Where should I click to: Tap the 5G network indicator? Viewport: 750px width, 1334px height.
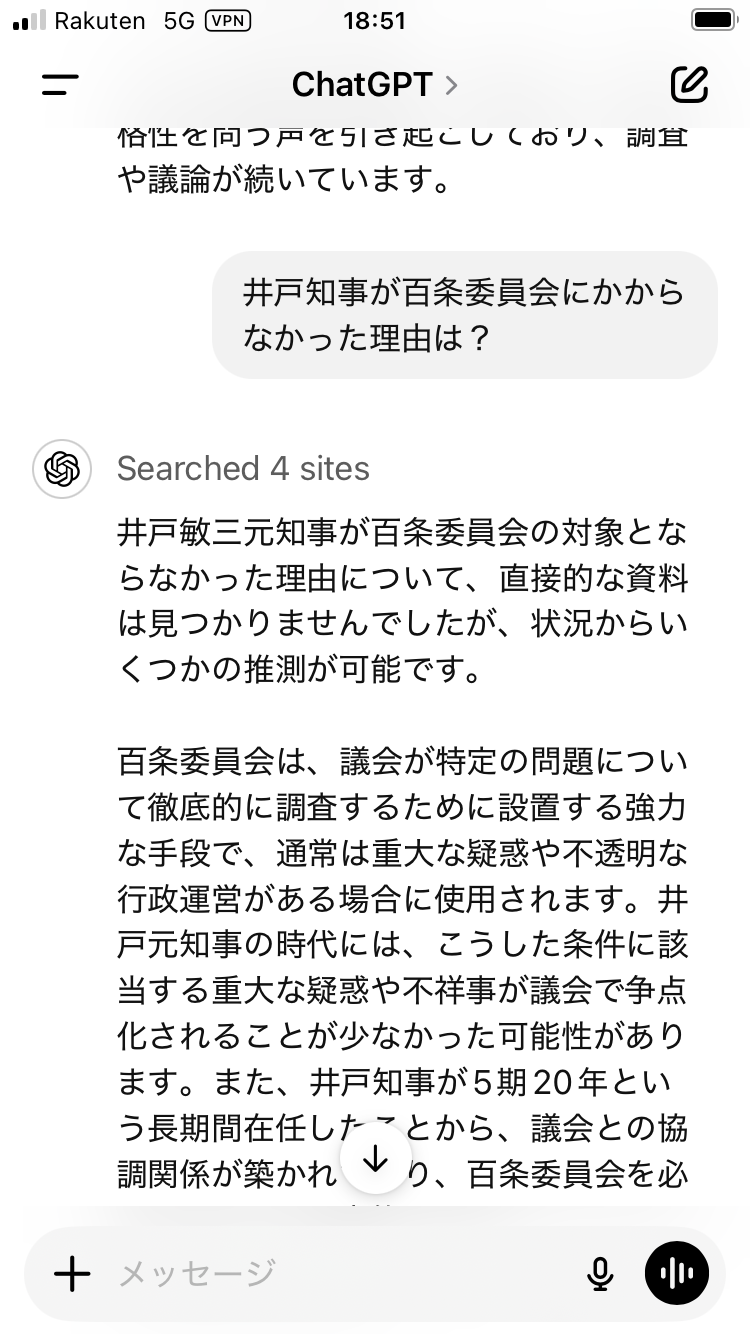[178, 21]
